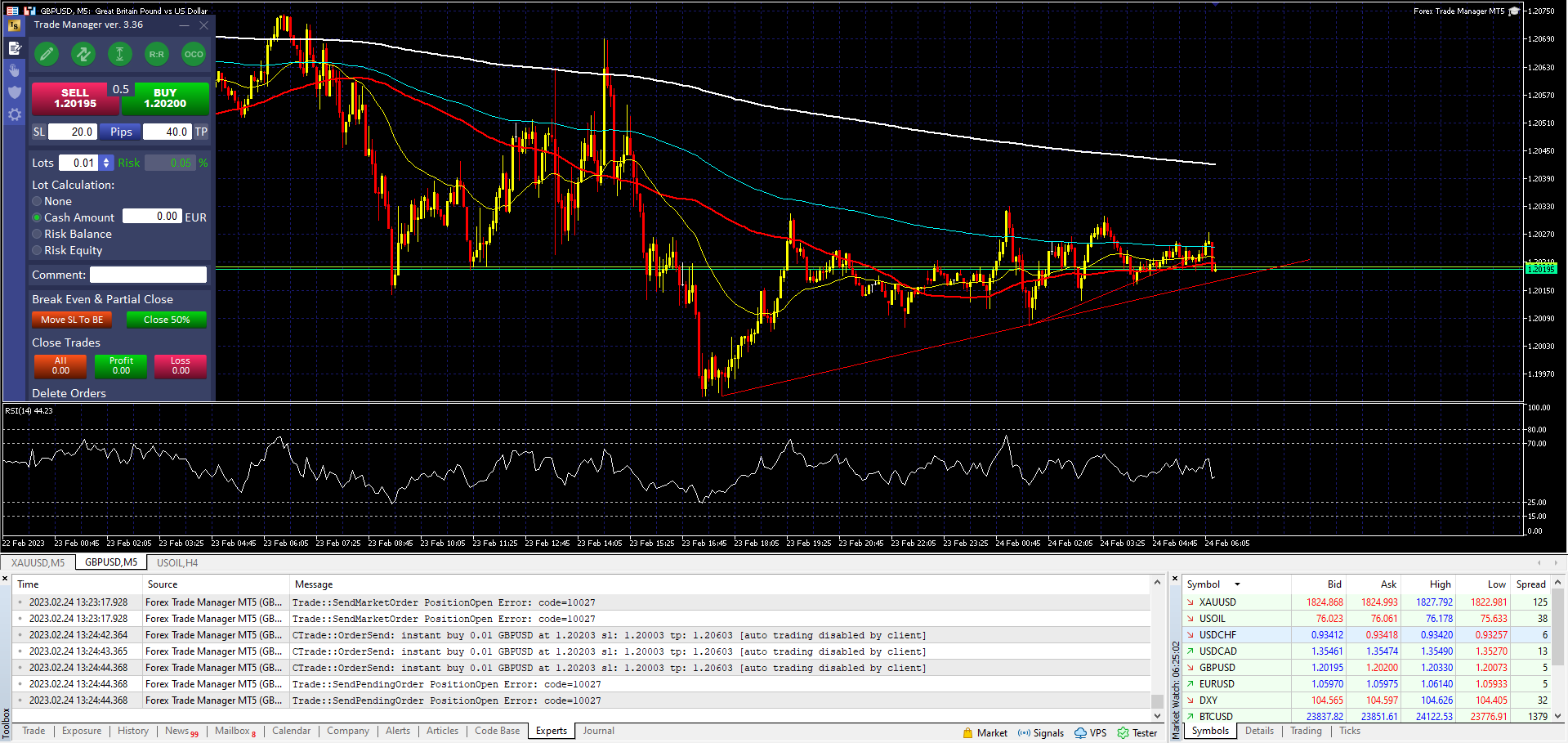Click the SELL 1.20195 button

75,99
